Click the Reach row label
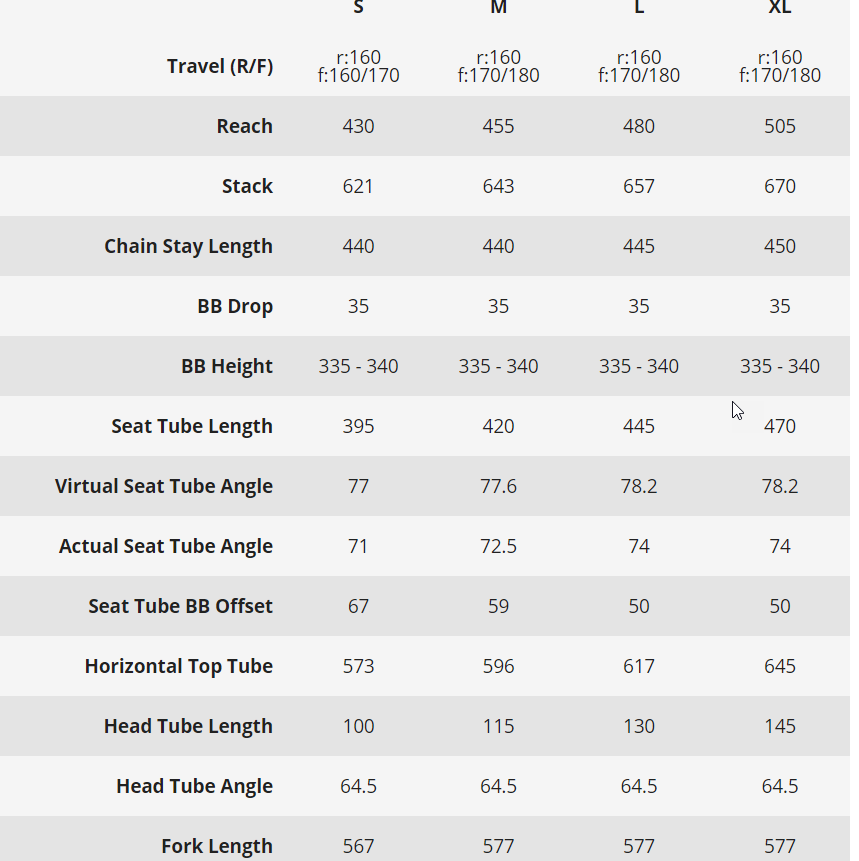The width and height of the screenshot is (859, 861). pyautogui.click(x=244, y=126)
